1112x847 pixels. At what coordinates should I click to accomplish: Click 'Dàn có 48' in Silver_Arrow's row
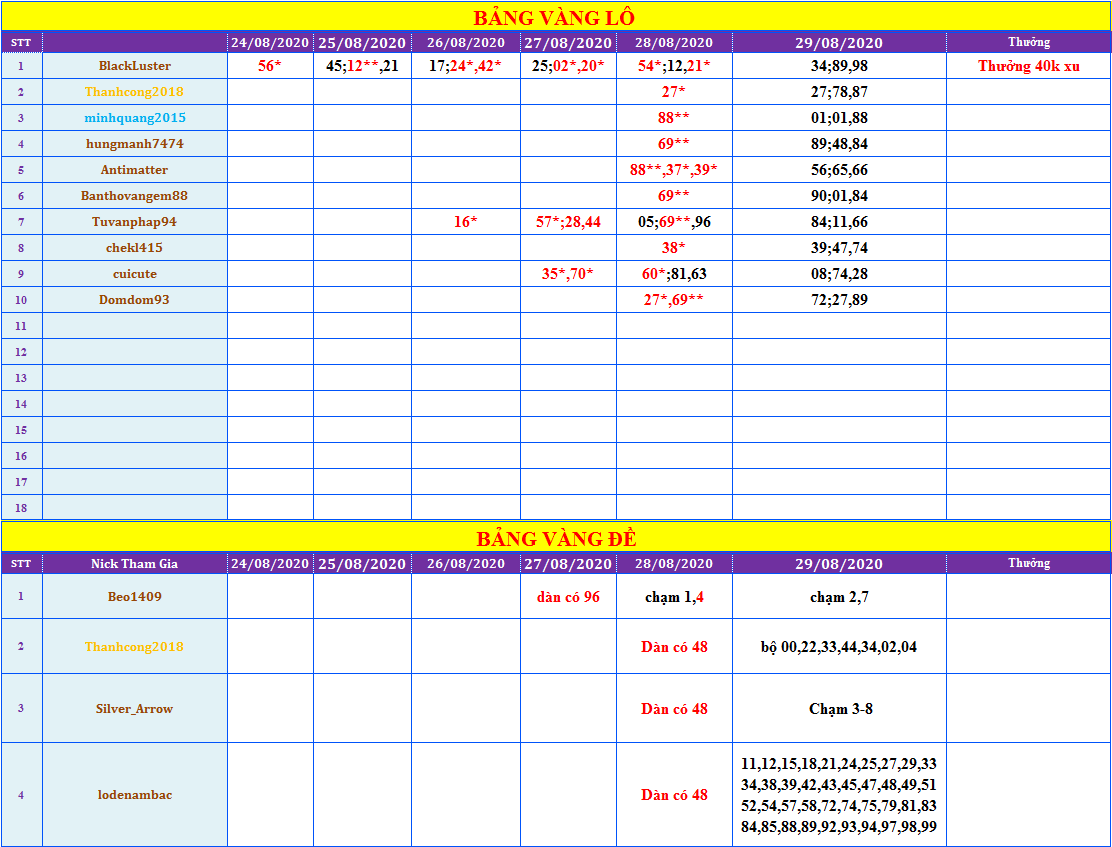point(674,708)
